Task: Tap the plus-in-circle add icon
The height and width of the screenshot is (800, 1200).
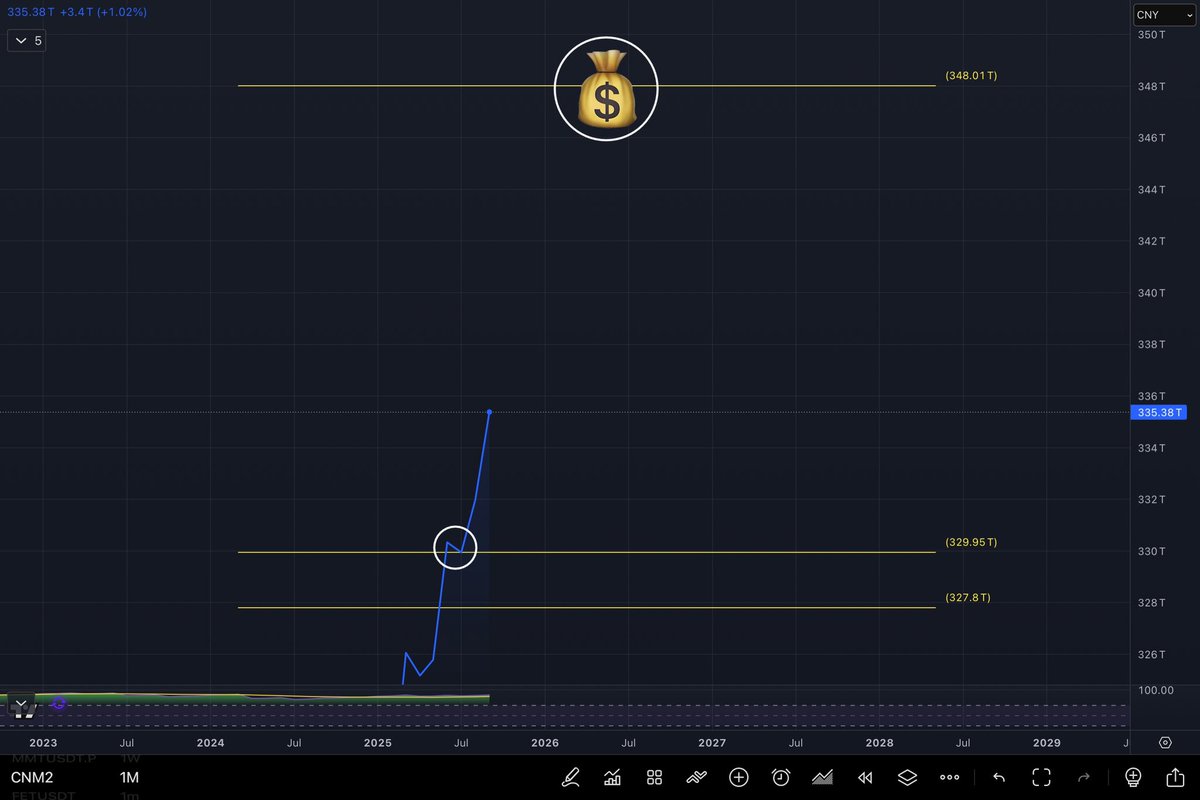Action: [739, 777]
